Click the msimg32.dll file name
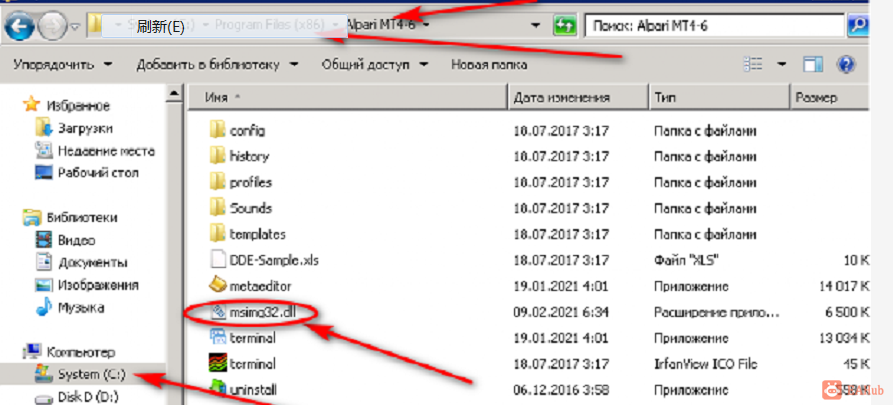This screenshot has height=405, width=893. [264, 312]
